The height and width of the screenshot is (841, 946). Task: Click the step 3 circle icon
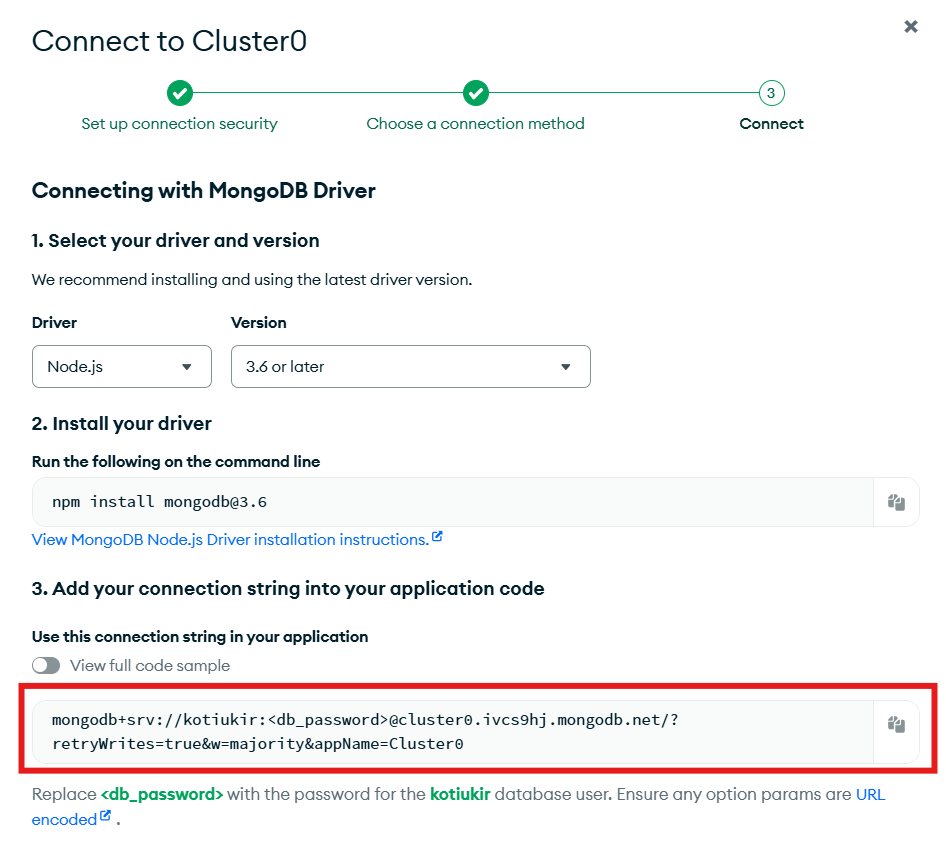point(771,93)
